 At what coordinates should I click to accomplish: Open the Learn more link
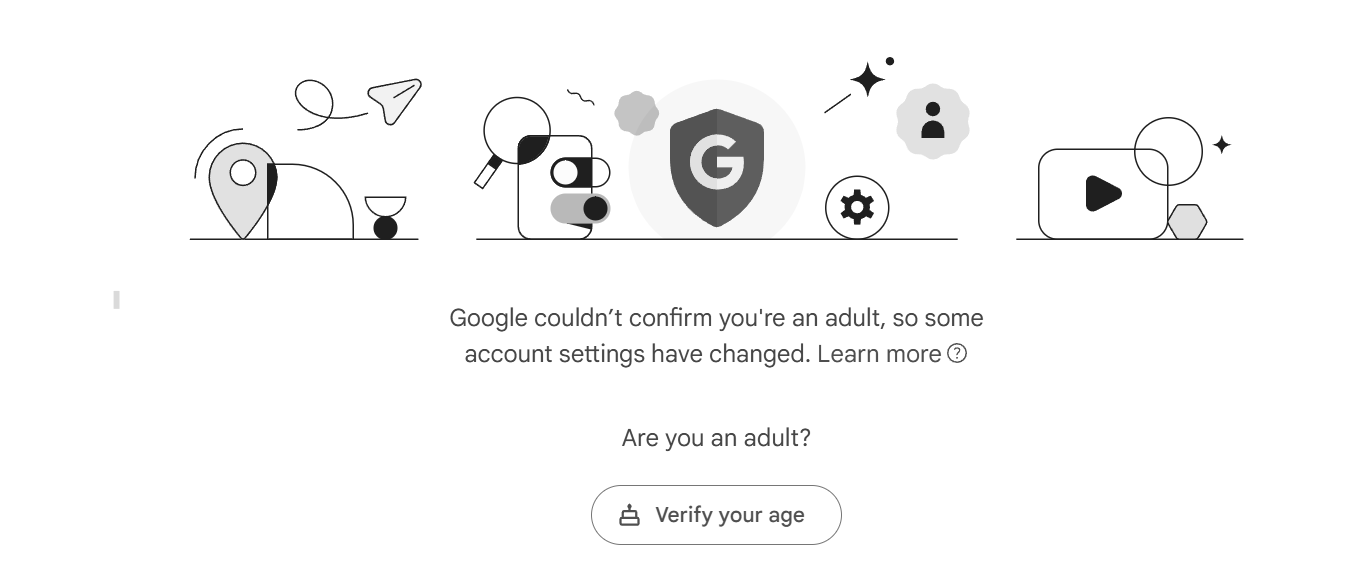click(x=879, y=354)
